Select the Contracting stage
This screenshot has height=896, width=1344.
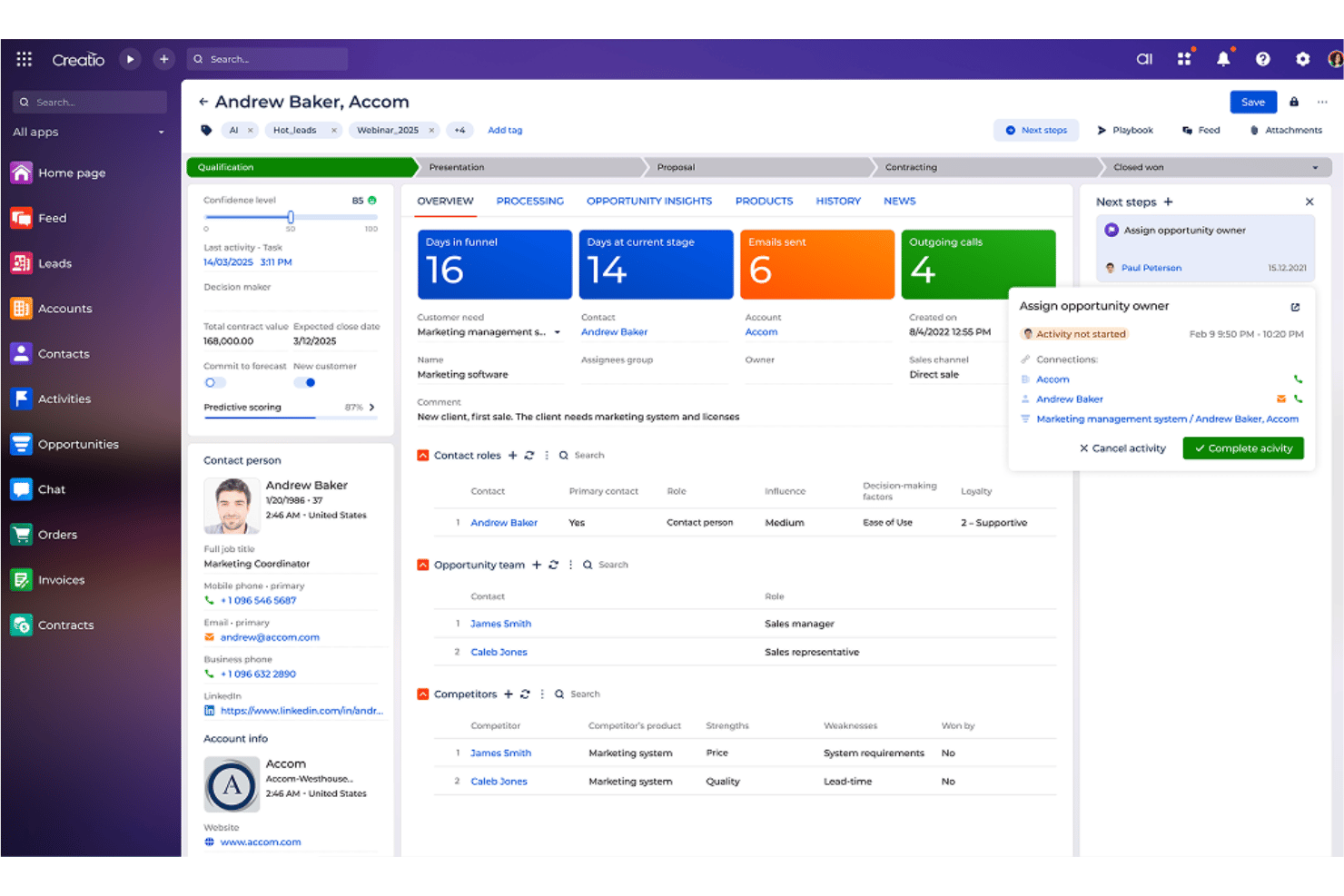[983, 168]
